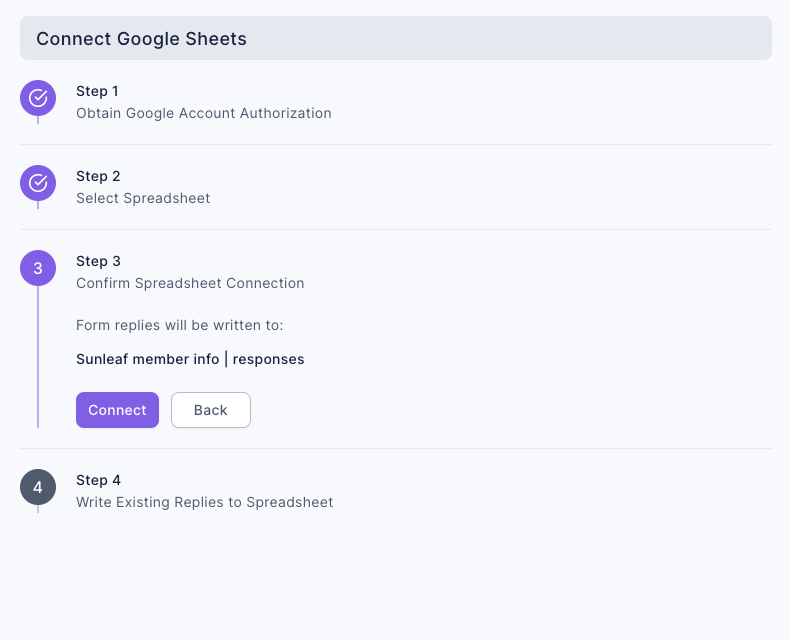Click the Step 3 number circle

point(38,268)
